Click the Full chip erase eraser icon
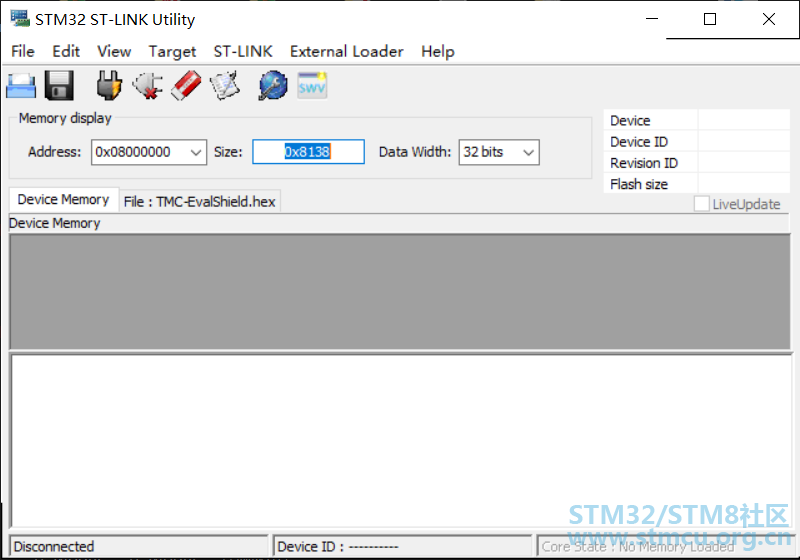This screenshot has height=560, width=800. pyautogui.click(x=186, y=86)
